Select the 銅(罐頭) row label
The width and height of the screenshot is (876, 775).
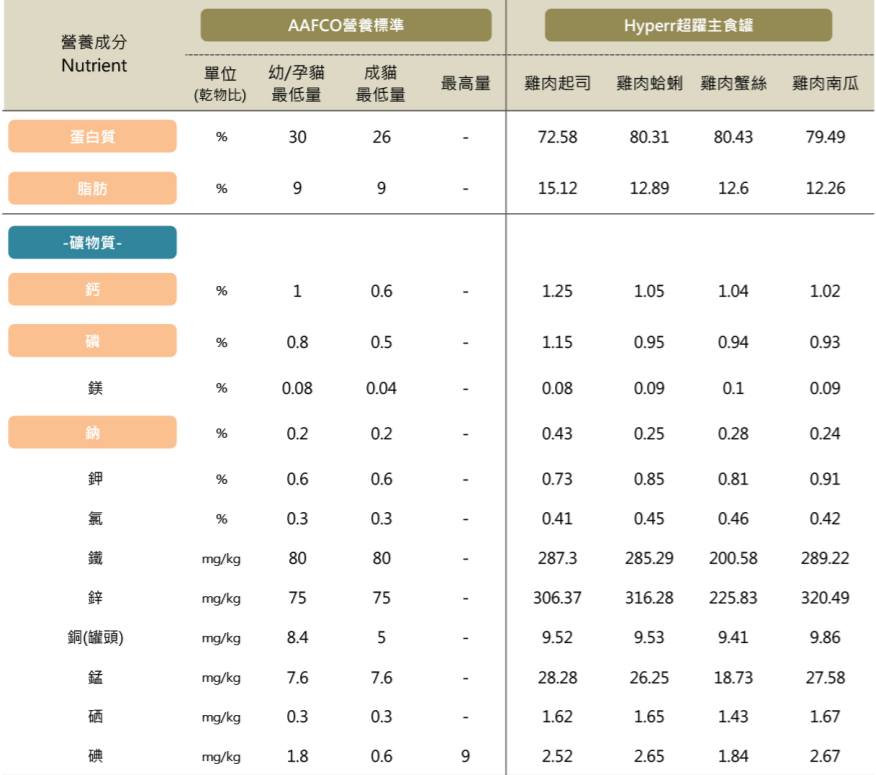click(x=95, y=638)
